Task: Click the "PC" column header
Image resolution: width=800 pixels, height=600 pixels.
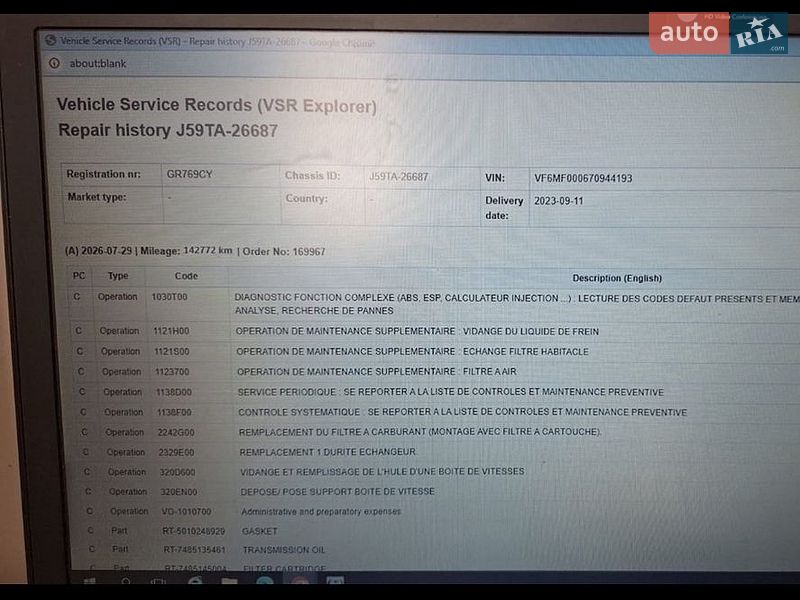Action: pyautogui.click(x=79, y=276)
